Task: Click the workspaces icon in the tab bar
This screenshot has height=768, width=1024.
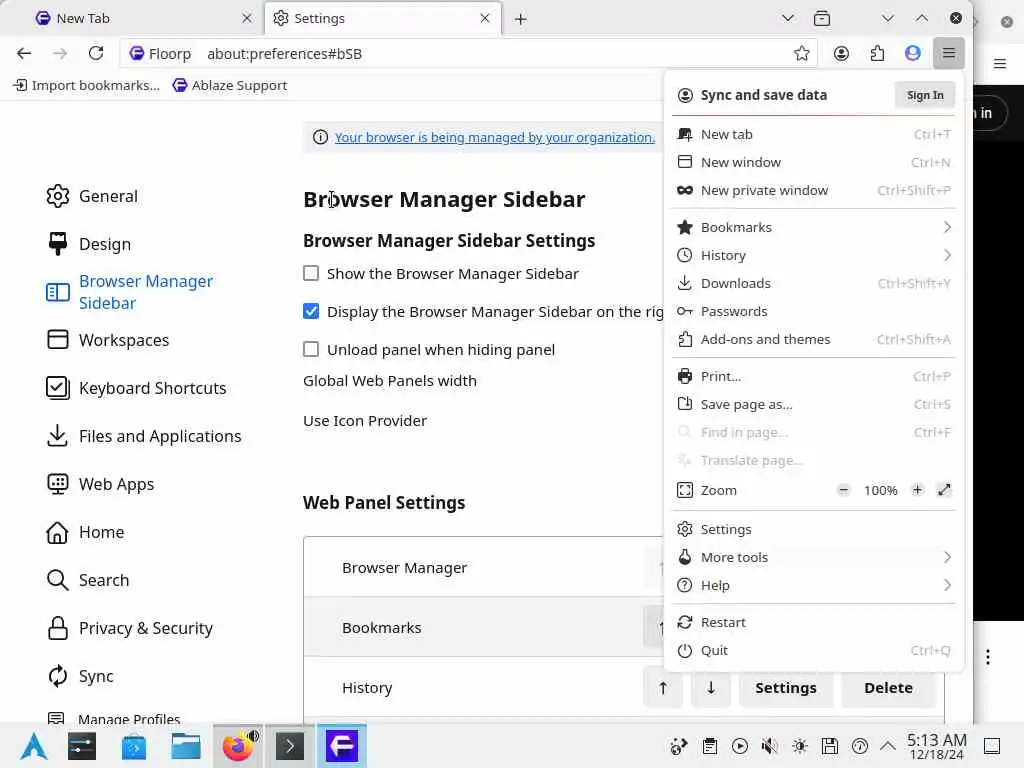Action: pos(822,18)
